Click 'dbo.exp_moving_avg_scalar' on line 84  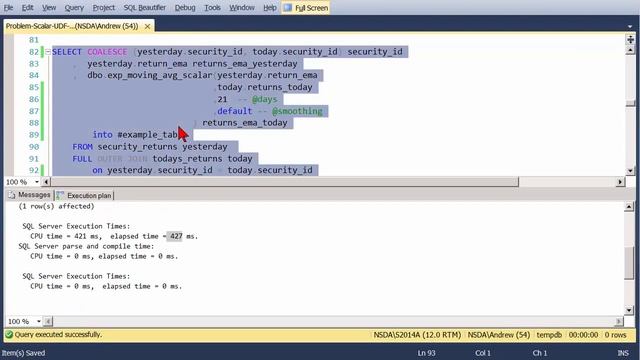149,76
